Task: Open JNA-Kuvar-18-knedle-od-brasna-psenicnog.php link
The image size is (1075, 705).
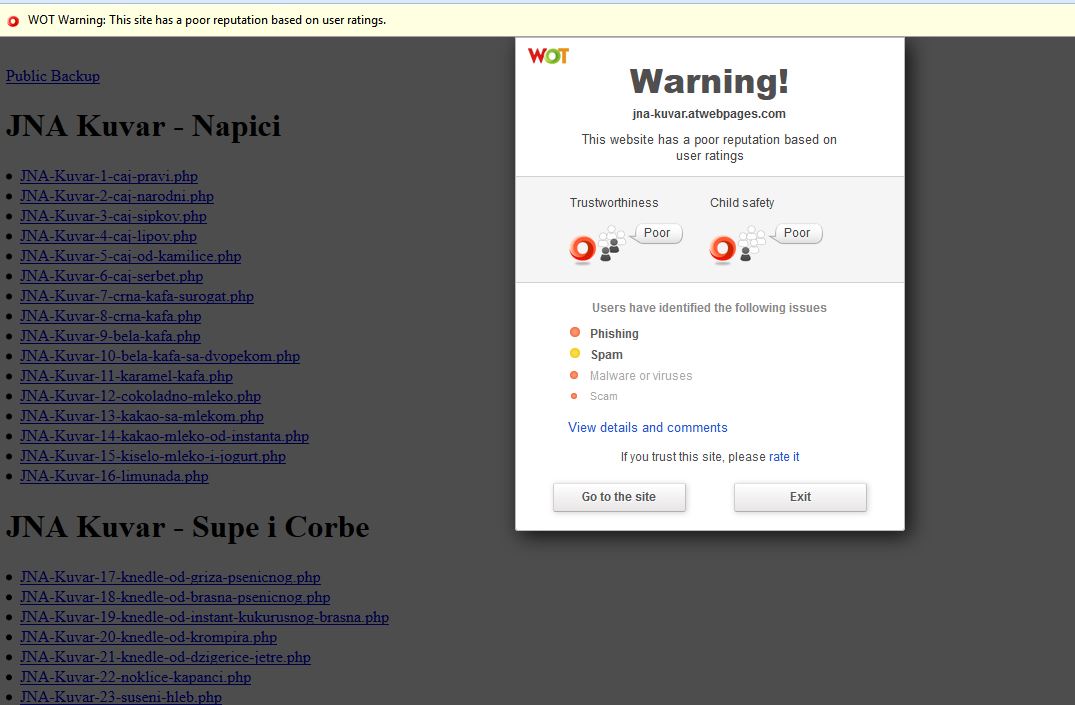Action: [175, 597]
